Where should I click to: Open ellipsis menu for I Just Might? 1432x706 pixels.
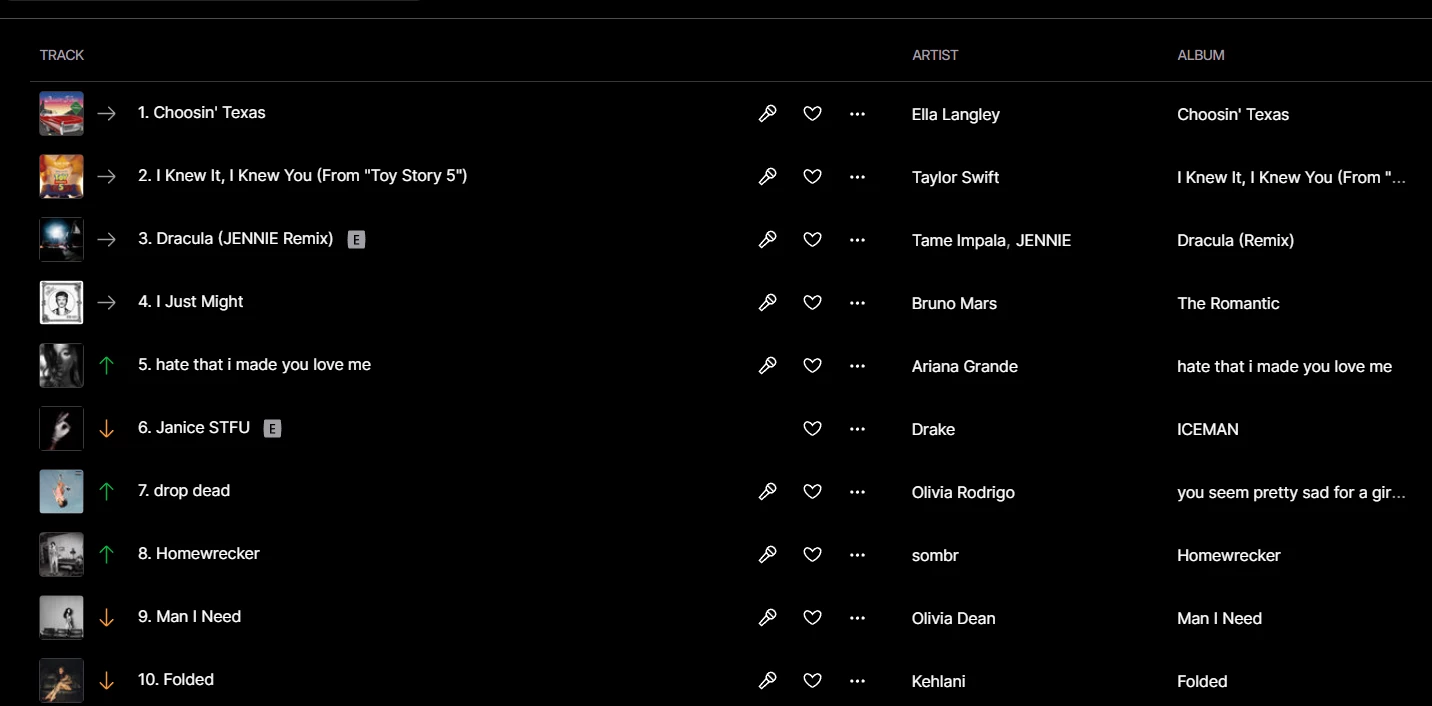pos(857,303)
